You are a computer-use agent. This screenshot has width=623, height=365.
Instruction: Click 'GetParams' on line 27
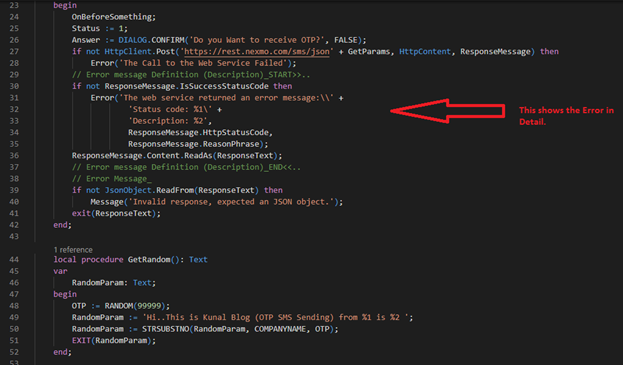369,52
